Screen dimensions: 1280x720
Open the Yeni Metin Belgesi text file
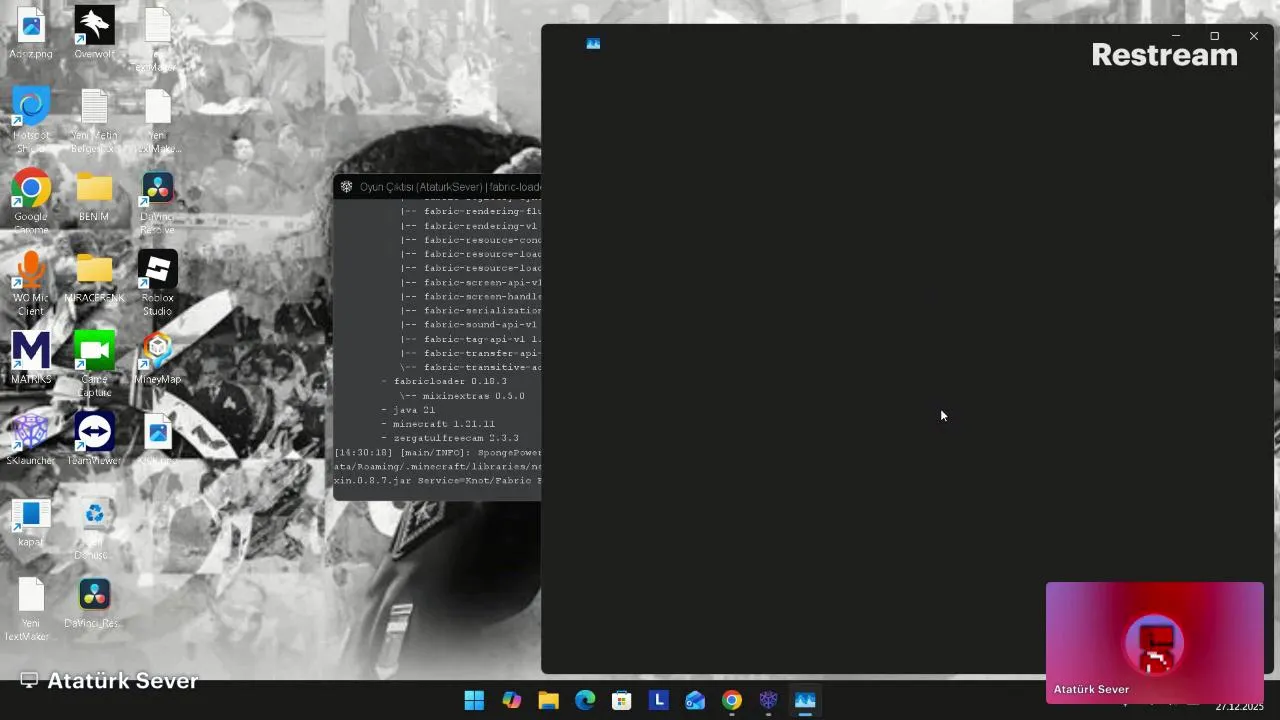(94, 121)
